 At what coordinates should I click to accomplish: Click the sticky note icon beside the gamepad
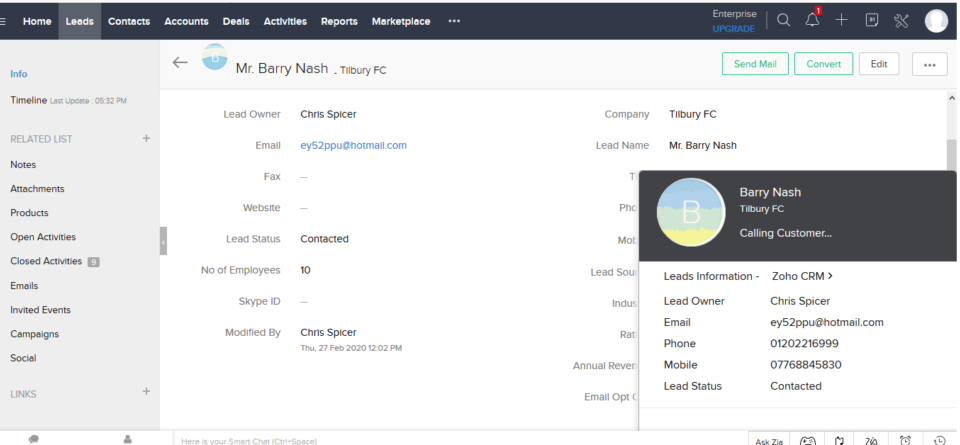[840, 440]
